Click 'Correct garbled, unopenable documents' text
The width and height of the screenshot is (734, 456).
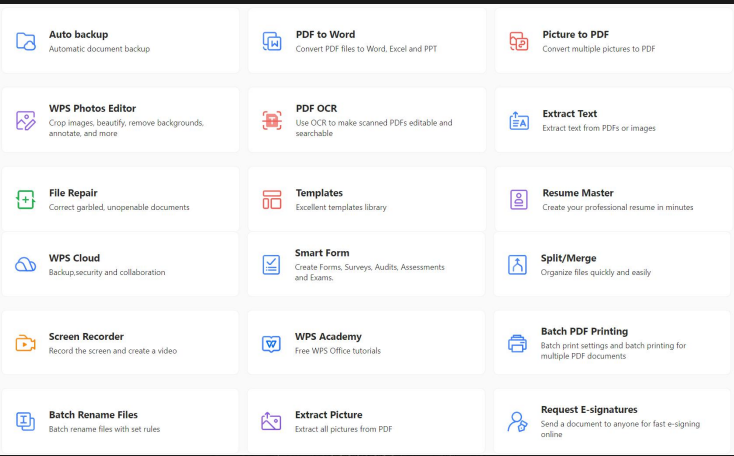119,207
